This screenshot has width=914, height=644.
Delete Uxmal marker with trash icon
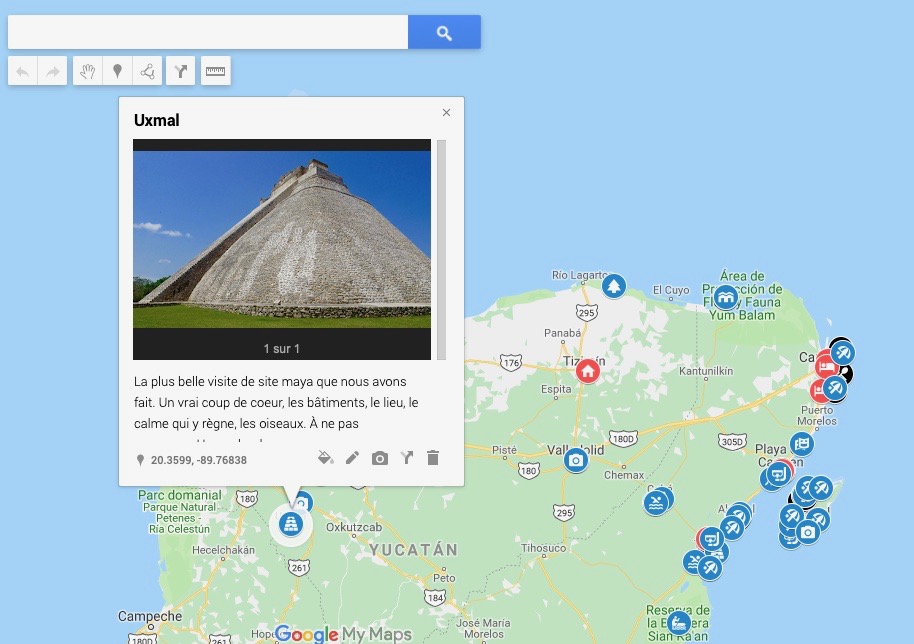point(433,458)
